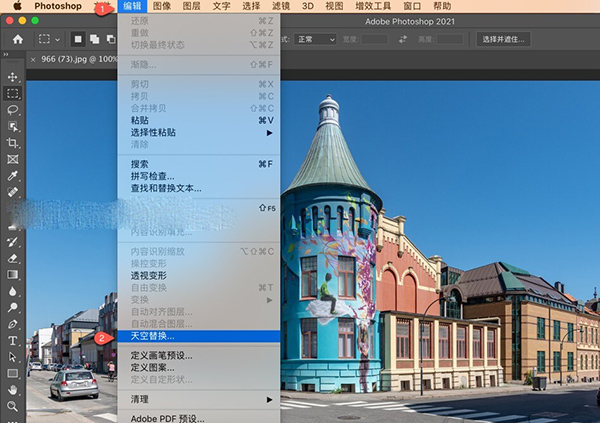
Task: Close the 966 (73).jpg document tab
Action: pyautogui.click(x=35, y=59)
